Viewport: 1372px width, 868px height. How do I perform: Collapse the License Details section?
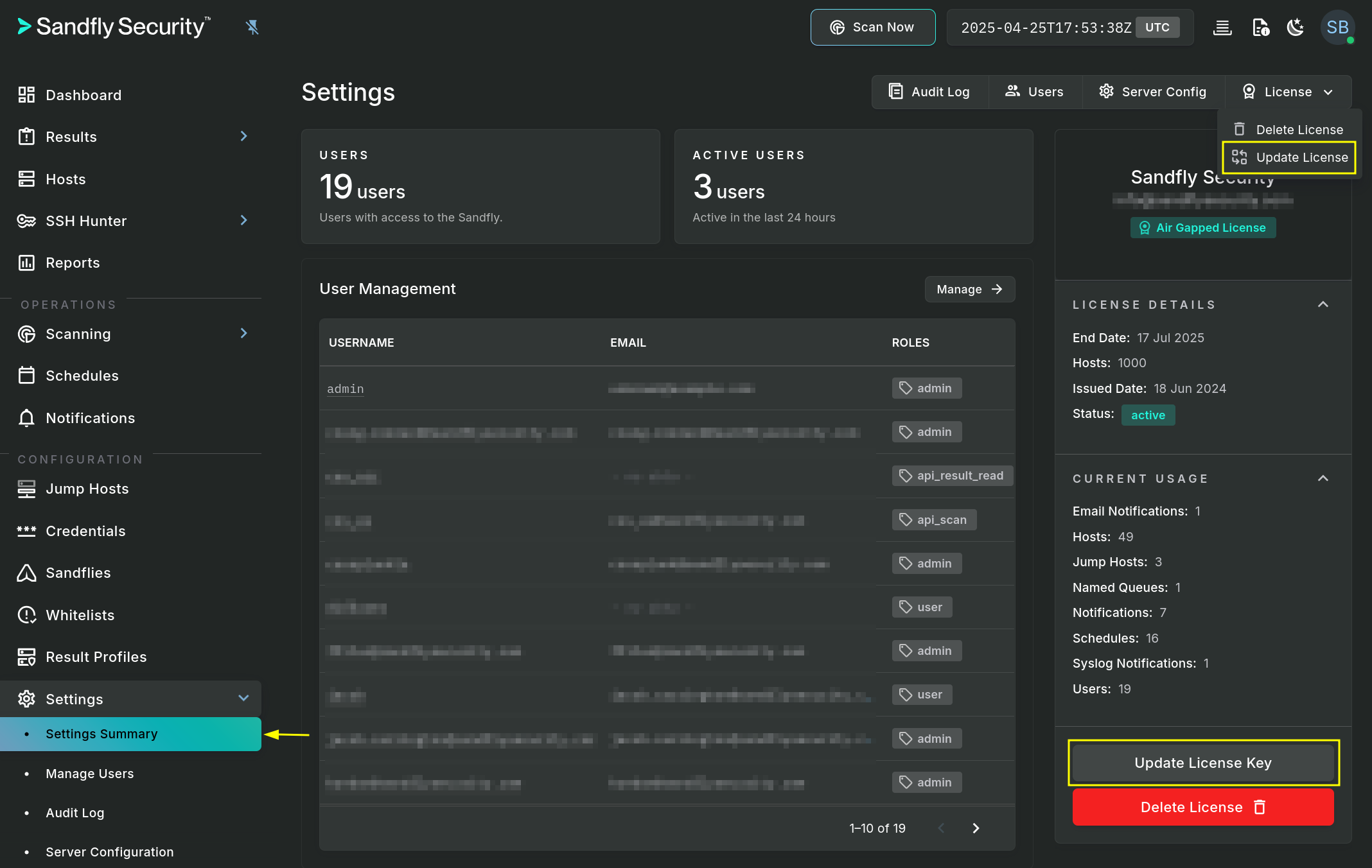click(1323, 304)
